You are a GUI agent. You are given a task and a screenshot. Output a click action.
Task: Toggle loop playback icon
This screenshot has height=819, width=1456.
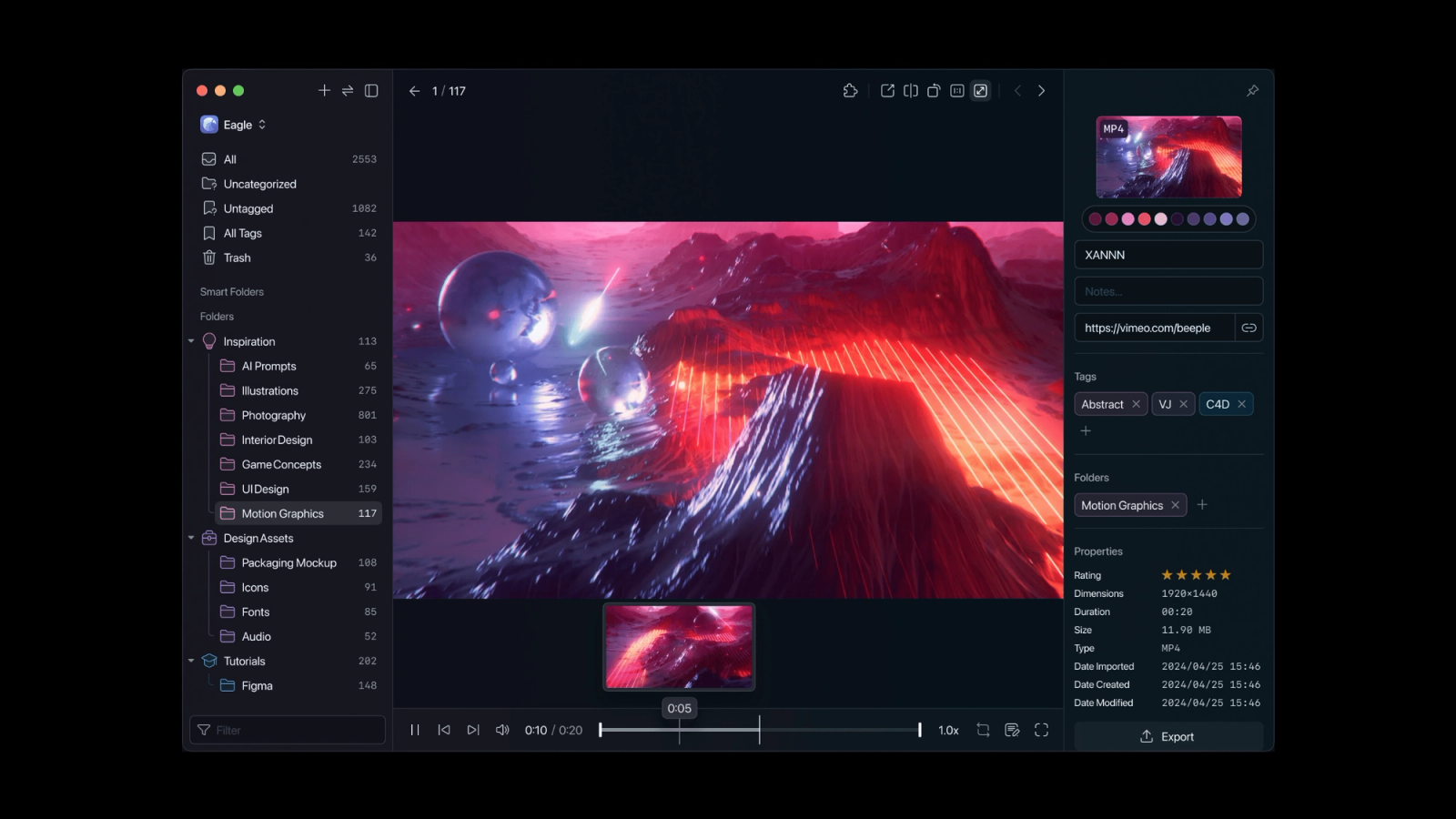point(983,730)
